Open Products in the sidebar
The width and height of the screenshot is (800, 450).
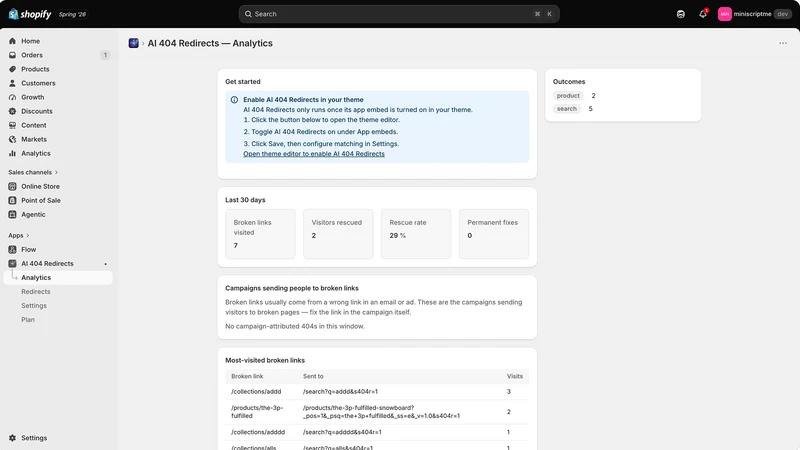click(x=35, y=69)
